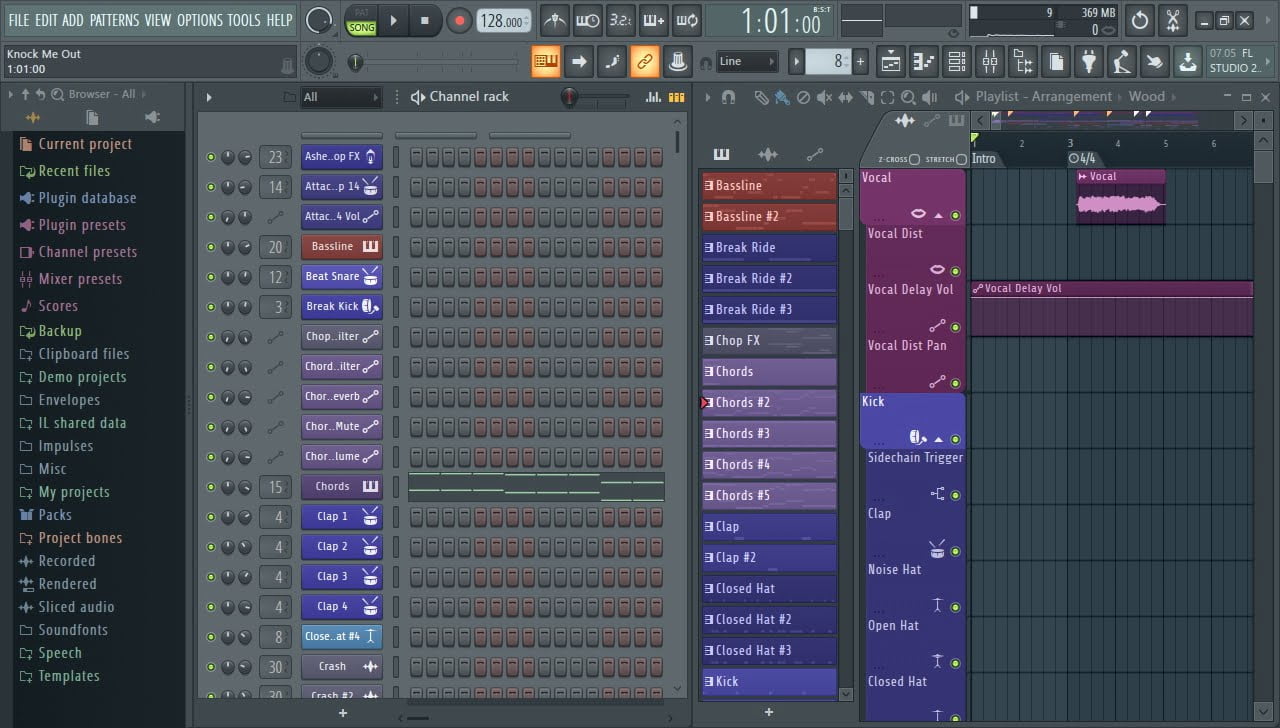Toggle mute LED on Chords channel
This screenshot has height=728, width=1280.
[211, 487]
